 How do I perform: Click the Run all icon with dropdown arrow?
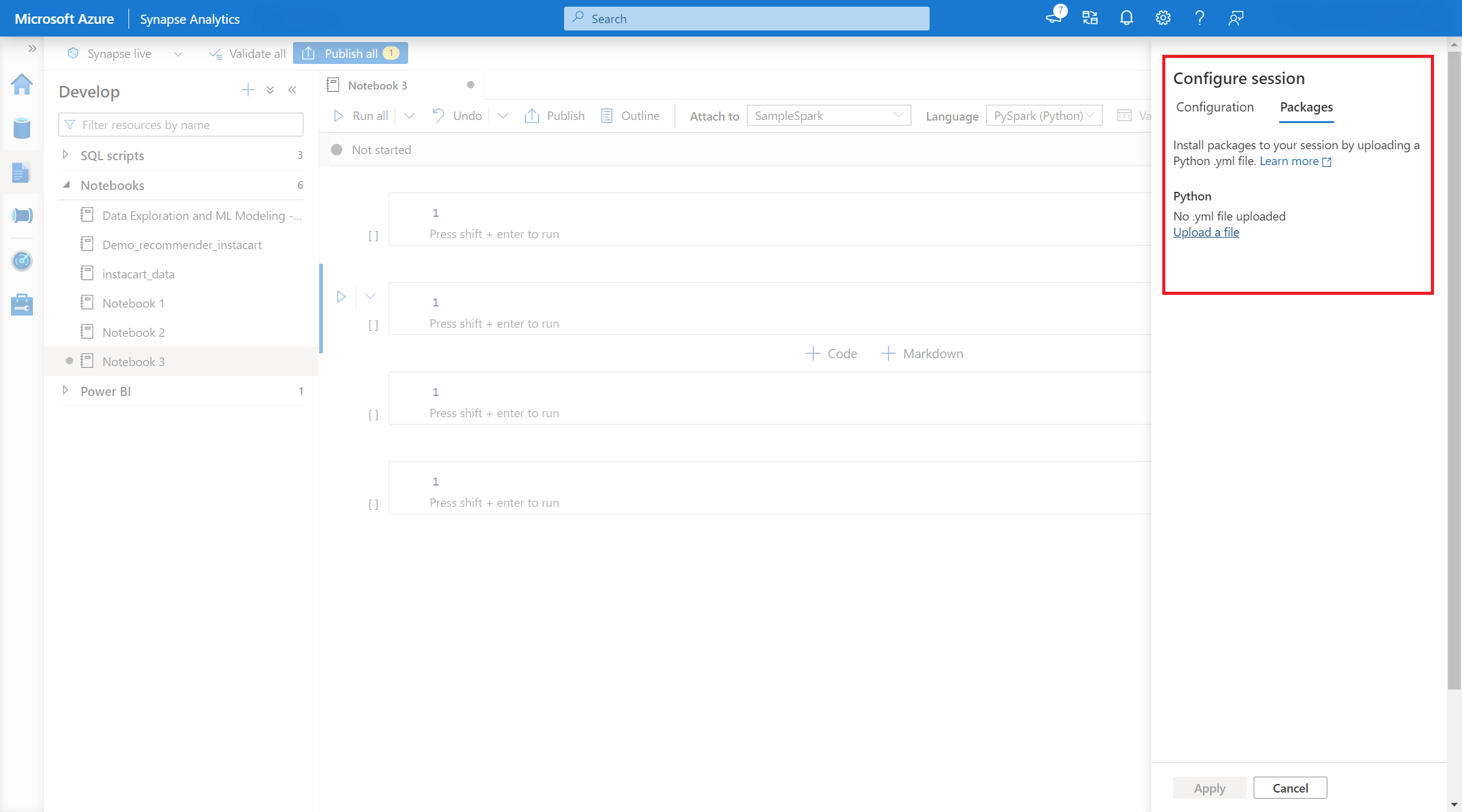pos(409,115)
